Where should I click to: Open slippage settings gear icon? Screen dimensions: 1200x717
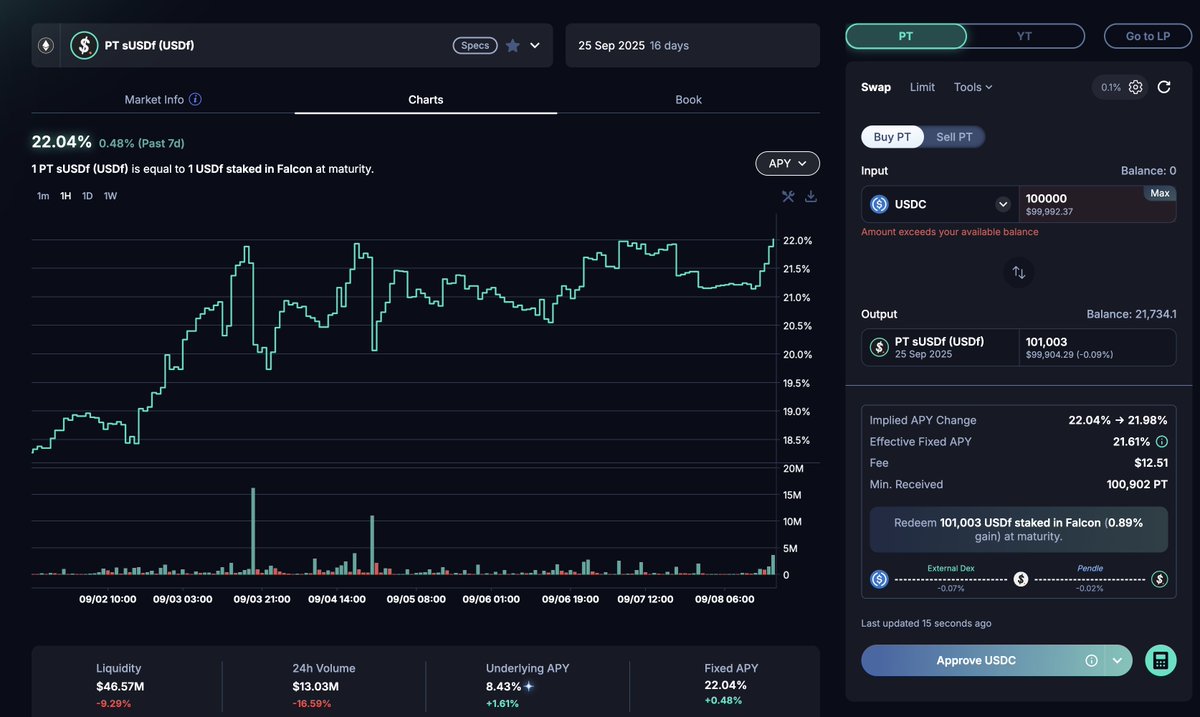pos(1136,87)
